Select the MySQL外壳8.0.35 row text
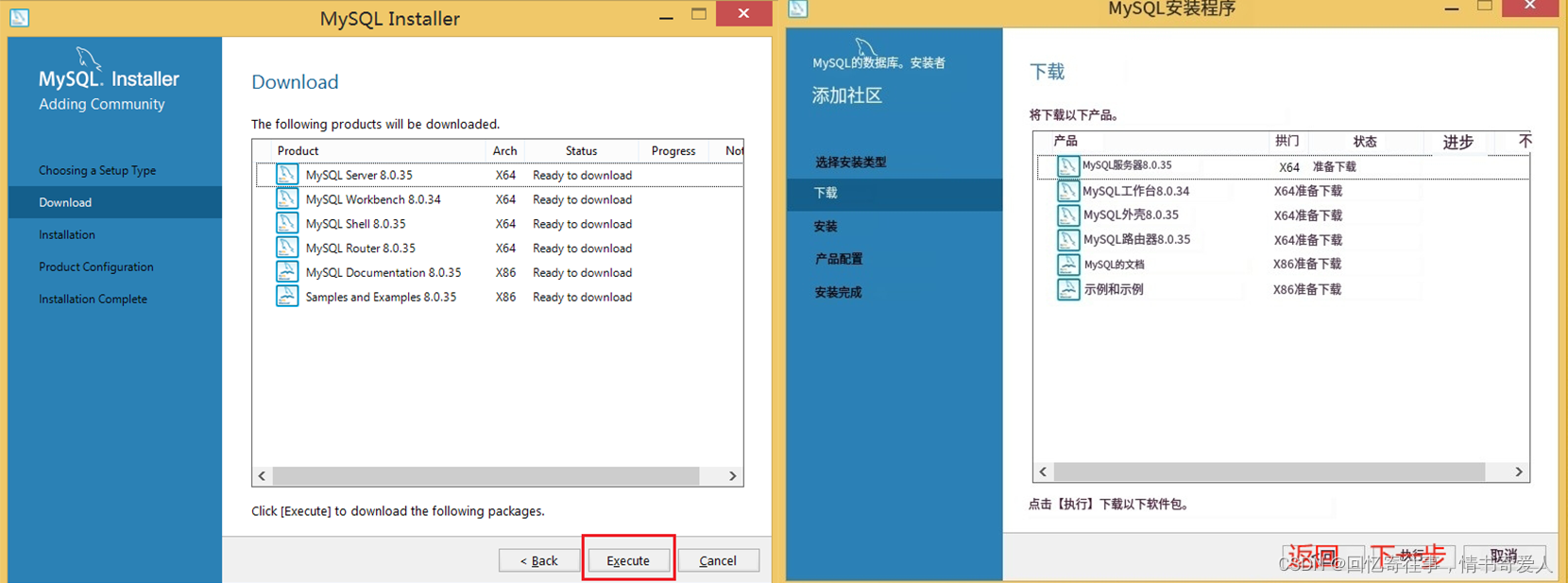Screen dimensions: 1568x583 [x=1131, y=214]
